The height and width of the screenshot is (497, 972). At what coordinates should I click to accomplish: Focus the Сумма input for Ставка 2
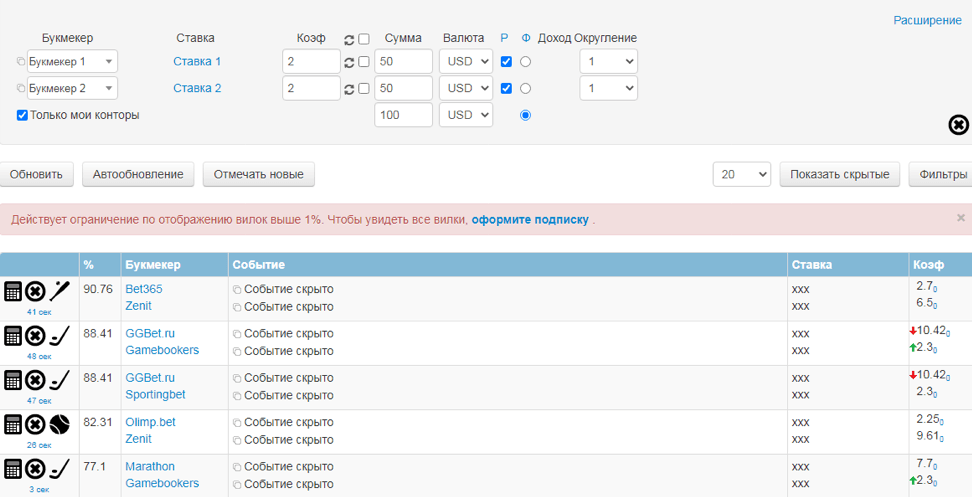tap(404, 88)
